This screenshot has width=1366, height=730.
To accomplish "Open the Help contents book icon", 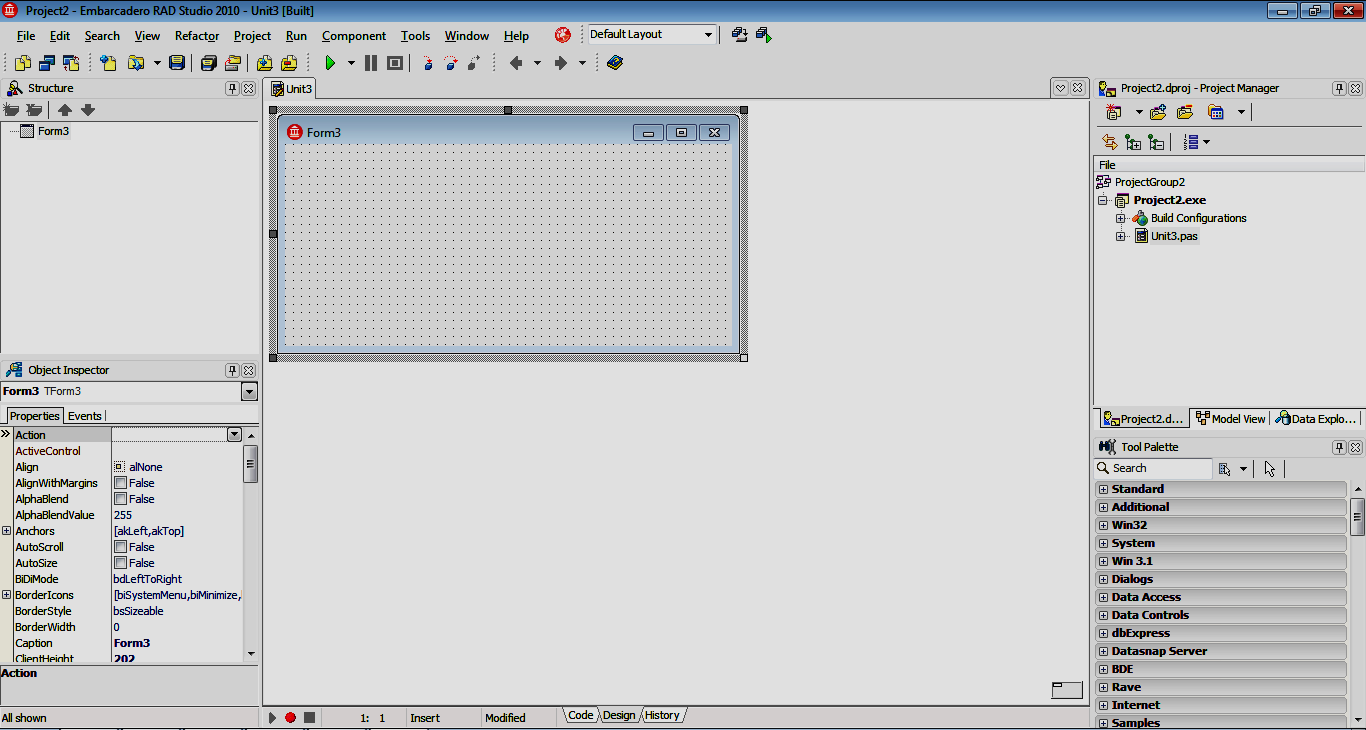I will 614,63.
